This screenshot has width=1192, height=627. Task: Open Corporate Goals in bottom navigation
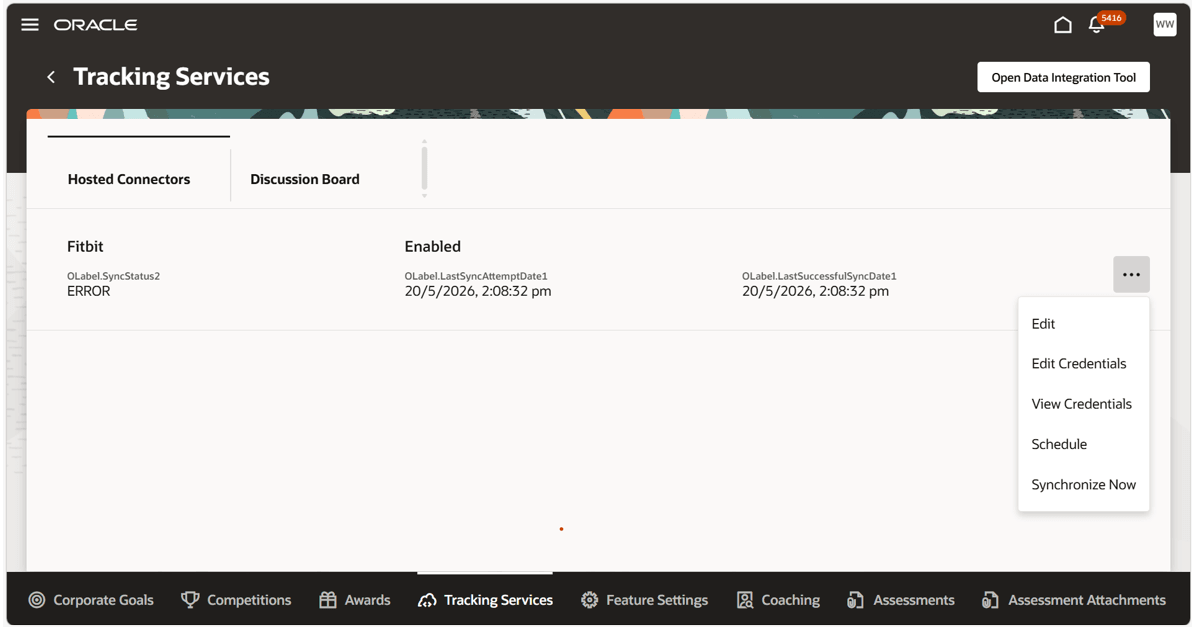click(91, 600)
